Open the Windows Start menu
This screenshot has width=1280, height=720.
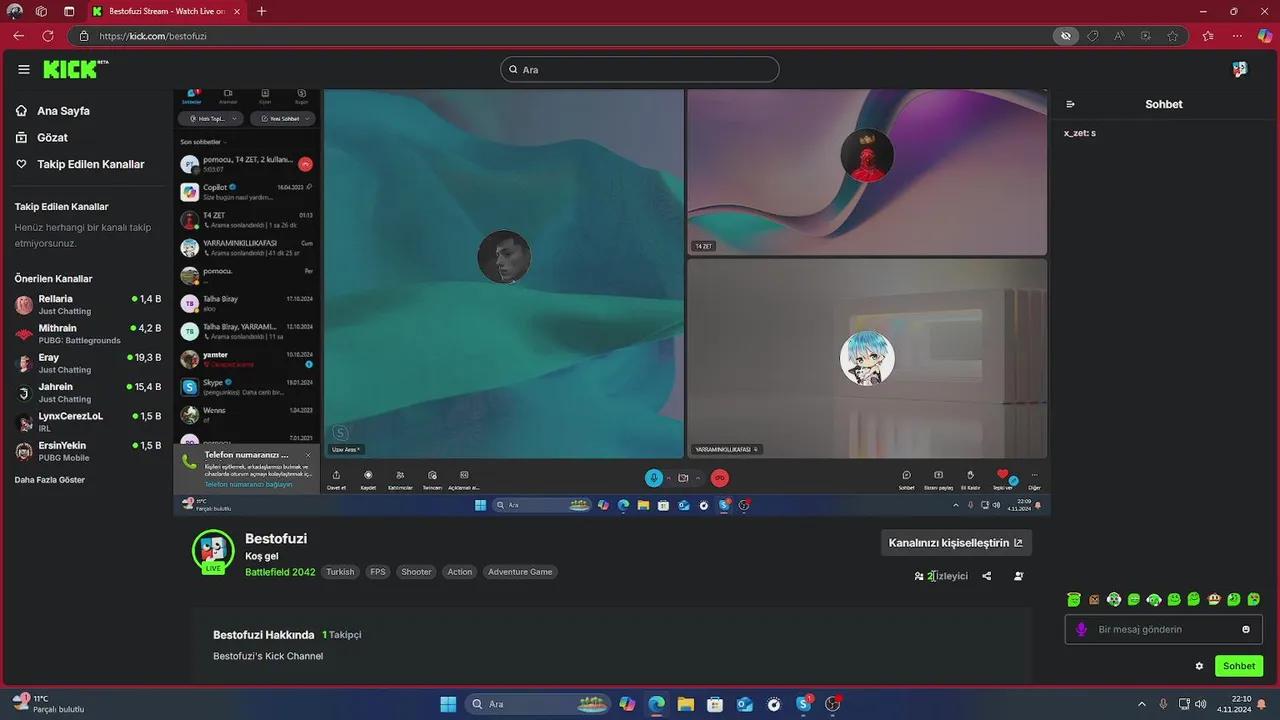(x=449, y=704)
